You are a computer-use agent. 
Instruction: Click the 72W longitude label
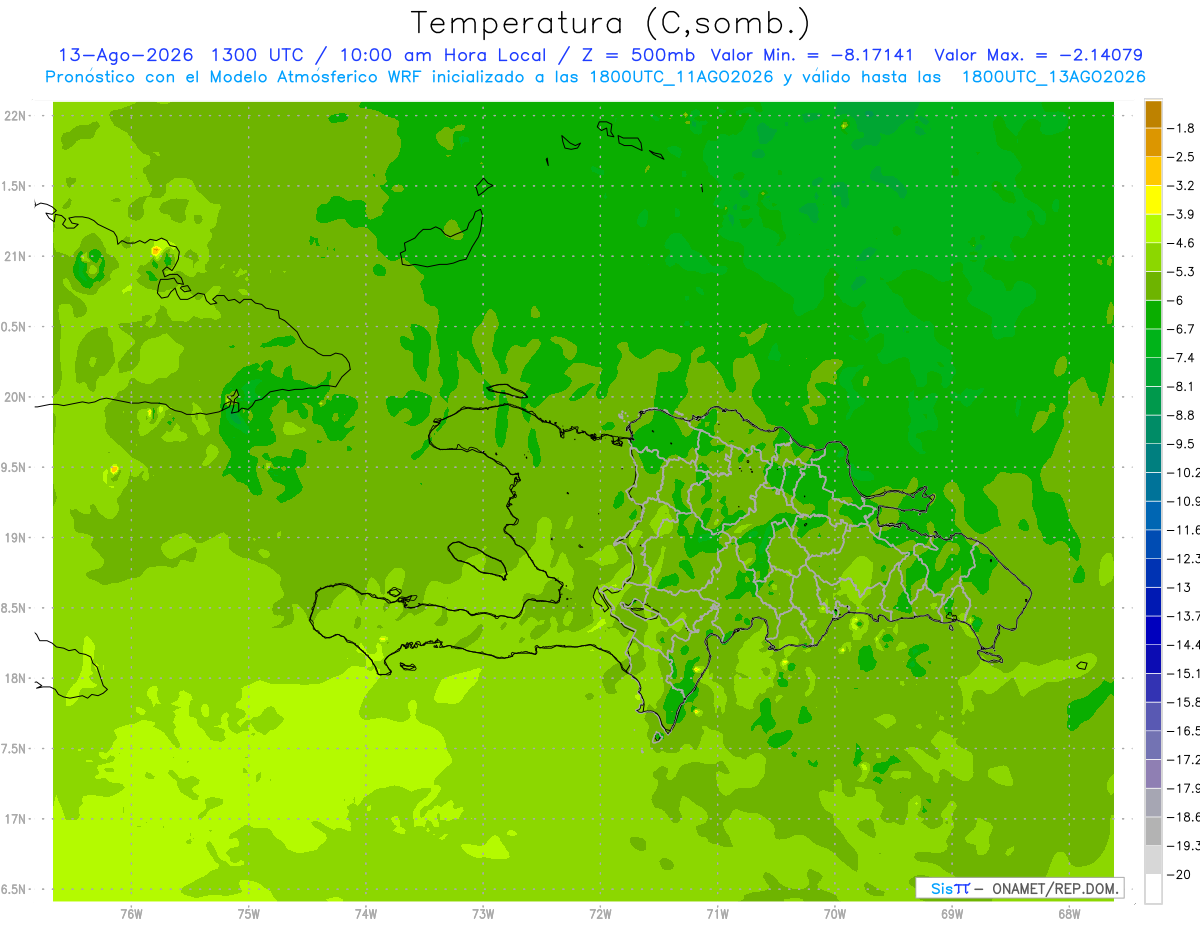coord(600,913)
